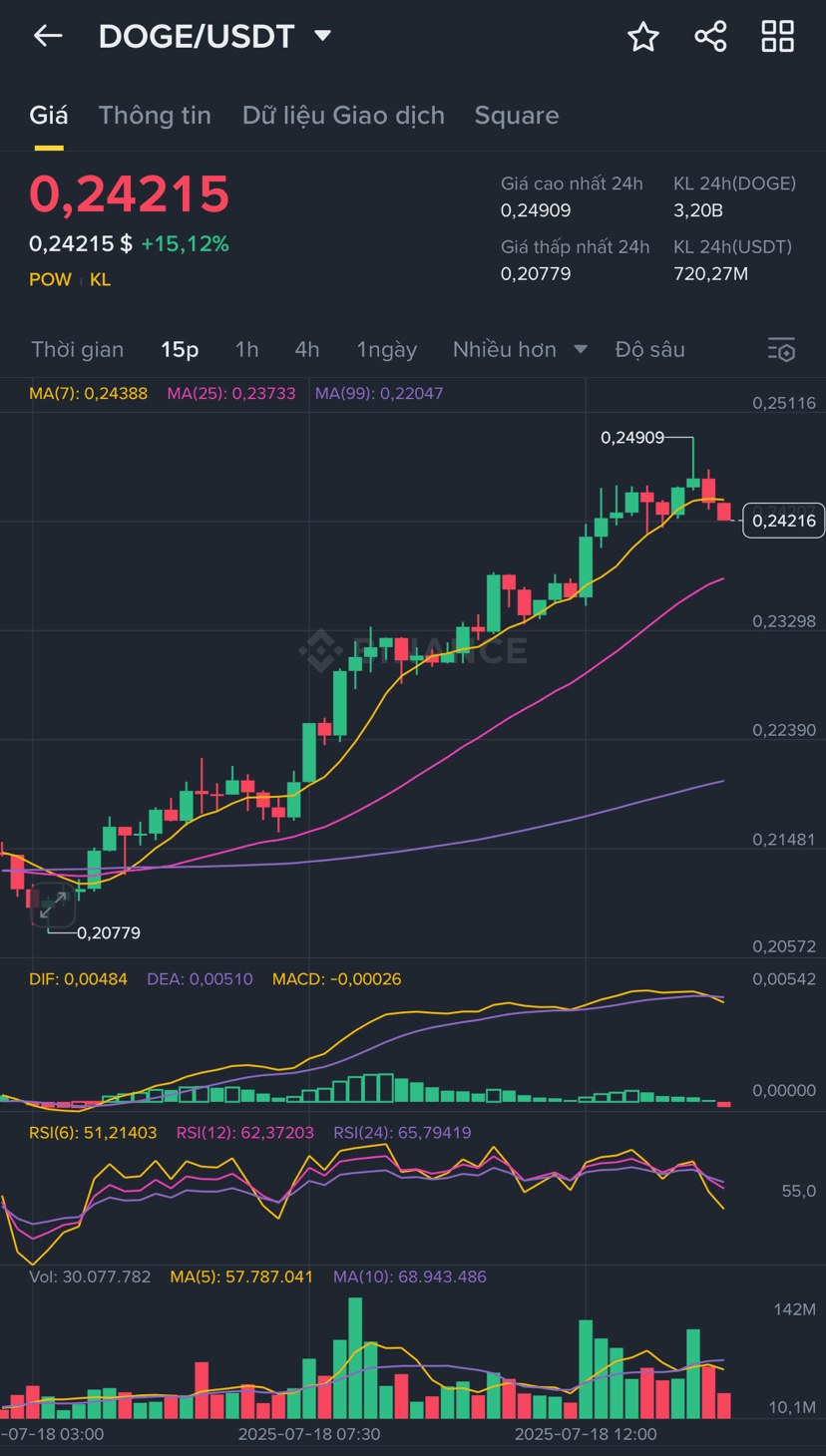Viewport: 826px width, 1456px height.
Task: Tap the 0,25116 price axis label
Action: pos(784,404)
